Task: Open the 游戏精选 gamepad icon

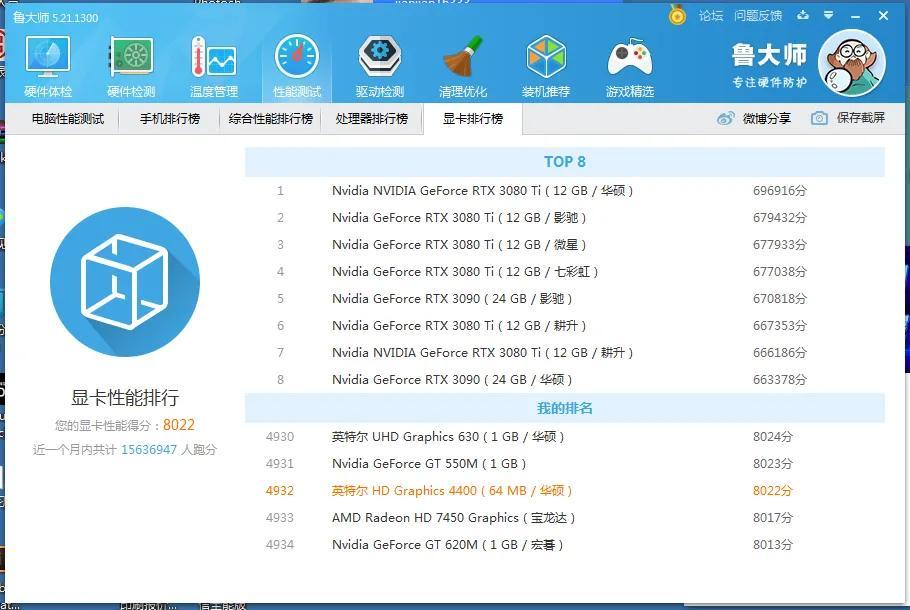Action: pos(630,66)
